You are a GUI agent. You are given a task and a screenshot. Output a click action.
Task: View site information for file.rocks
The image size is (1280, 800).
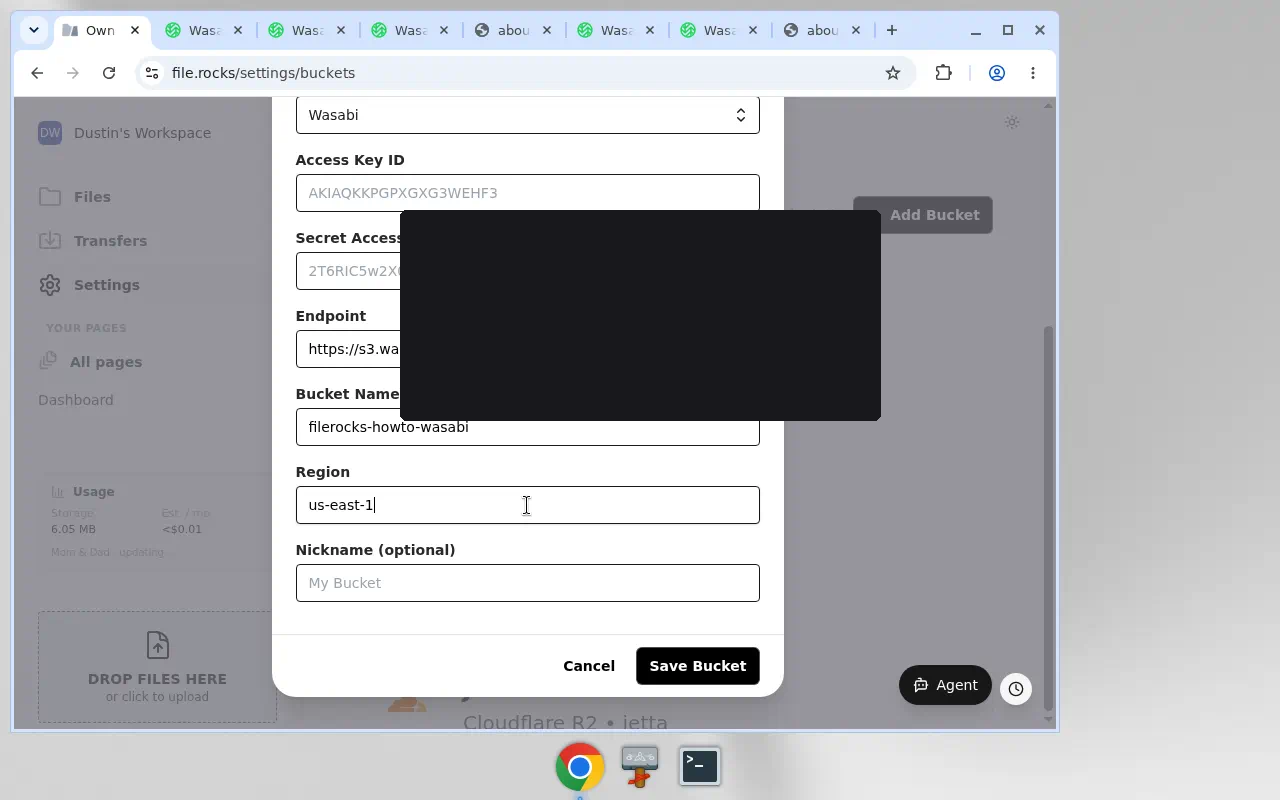coord(151,73)
